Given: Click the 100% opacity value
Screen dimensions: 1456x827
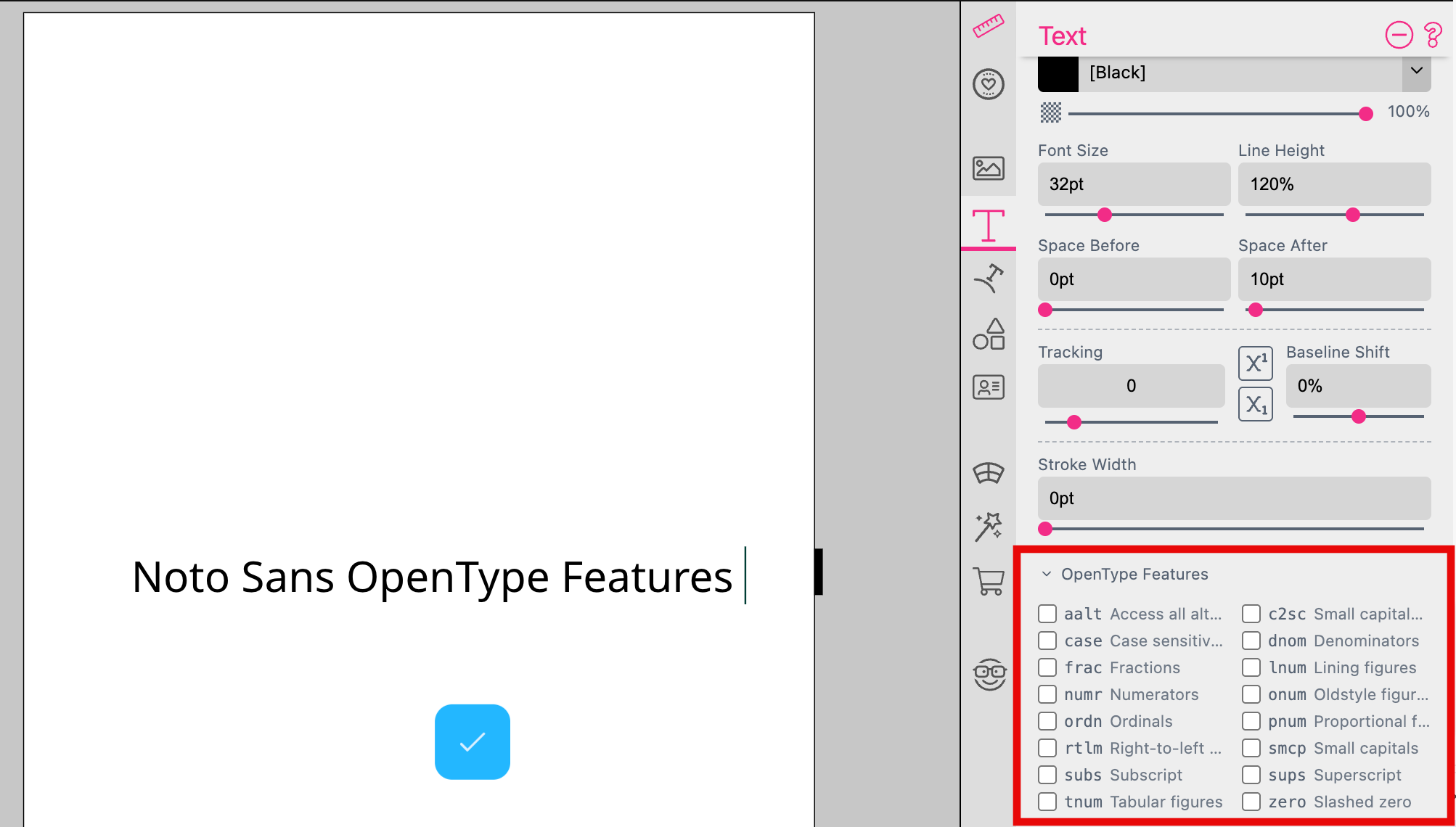Looking at the screenshot, I should coord(1408,112).
